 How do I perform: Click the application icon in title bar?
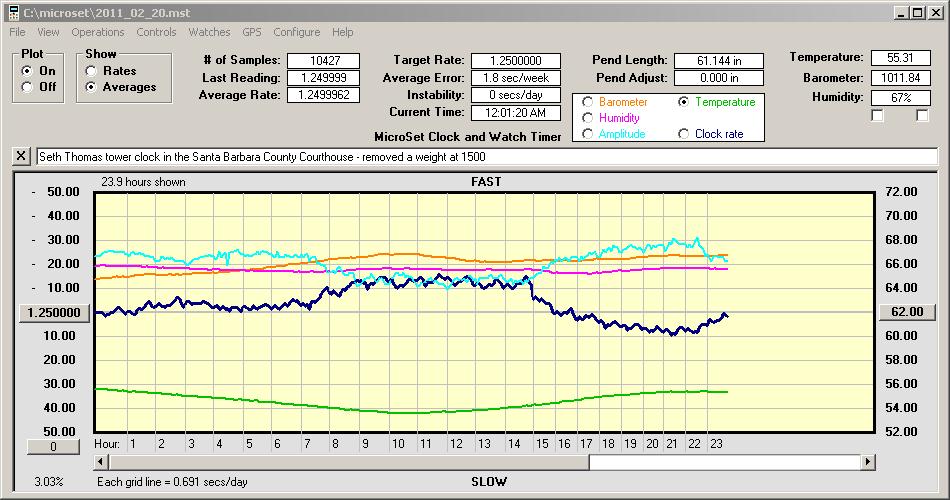point(13,12)
